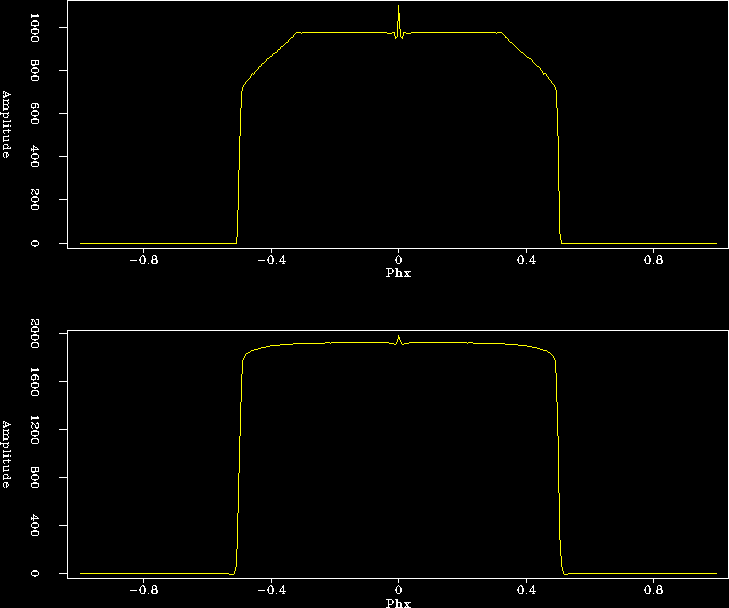Pick the 600 tick label on upper y-axis

pos(35,114)
